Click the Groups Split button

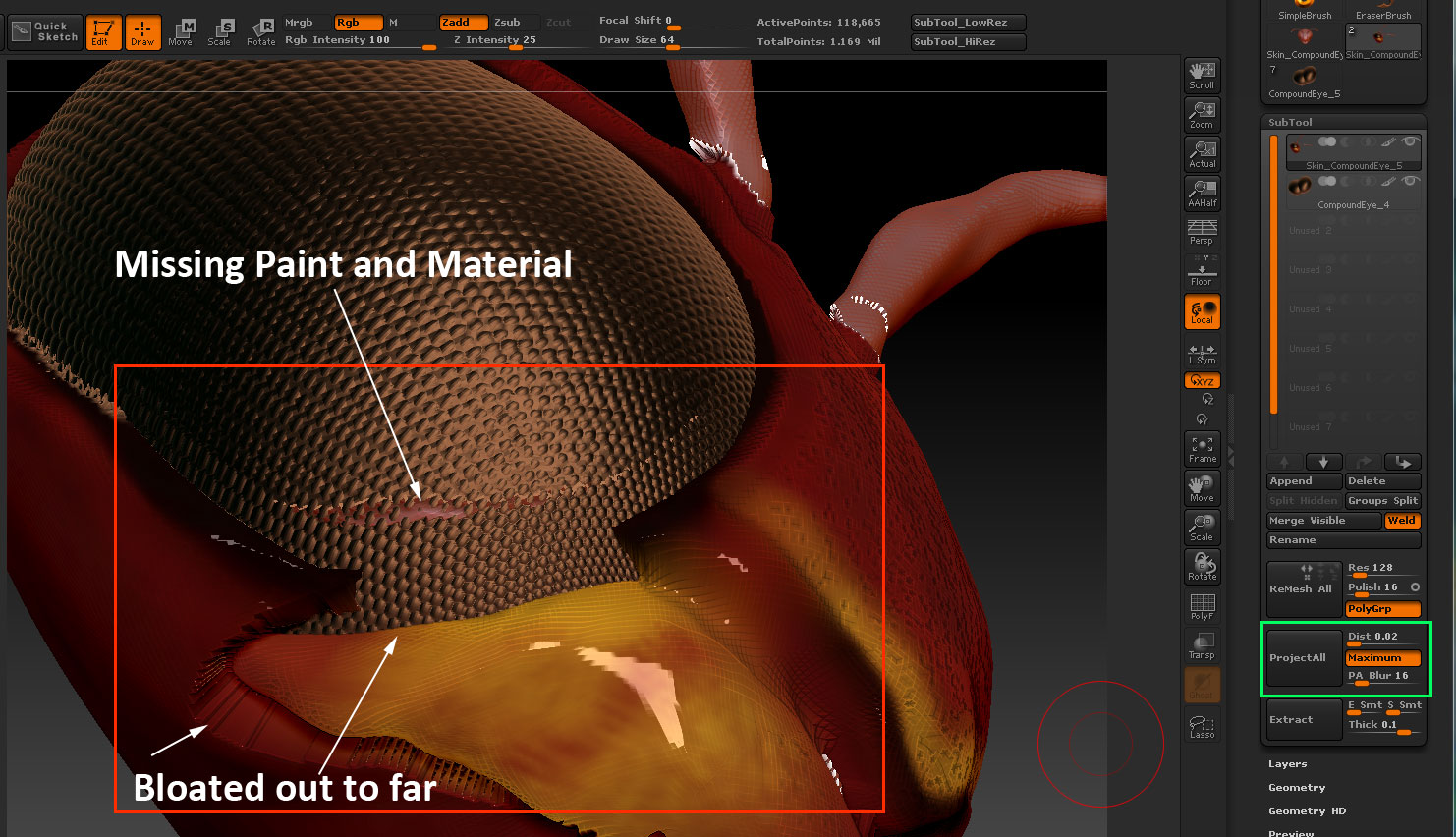tap(1382, 501)
